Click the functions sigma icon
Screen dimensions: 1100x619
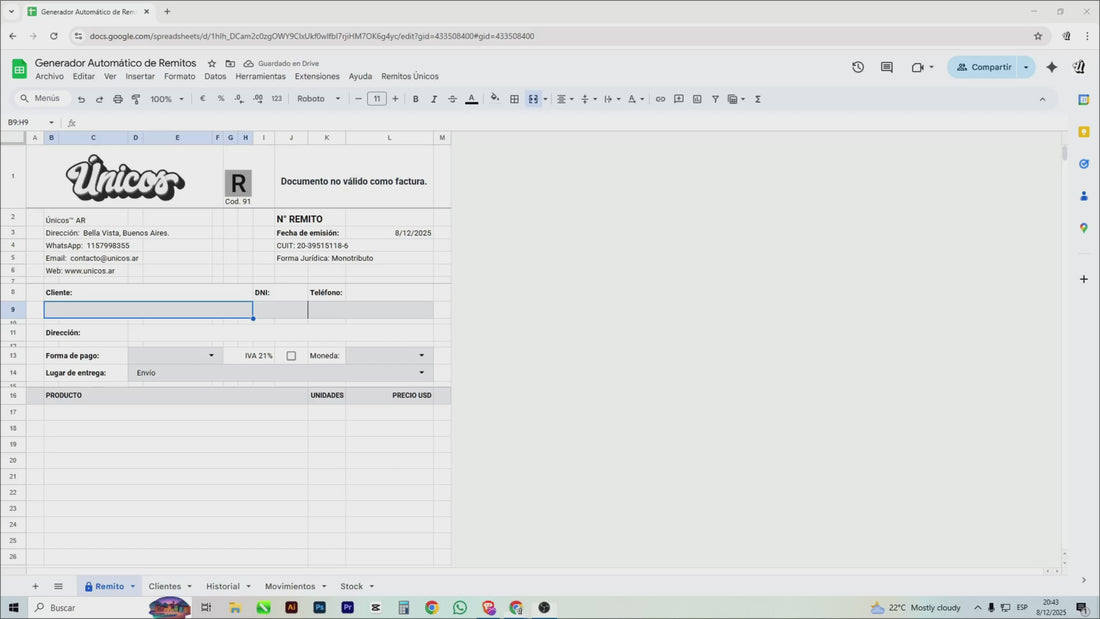(x=757, y=99)
